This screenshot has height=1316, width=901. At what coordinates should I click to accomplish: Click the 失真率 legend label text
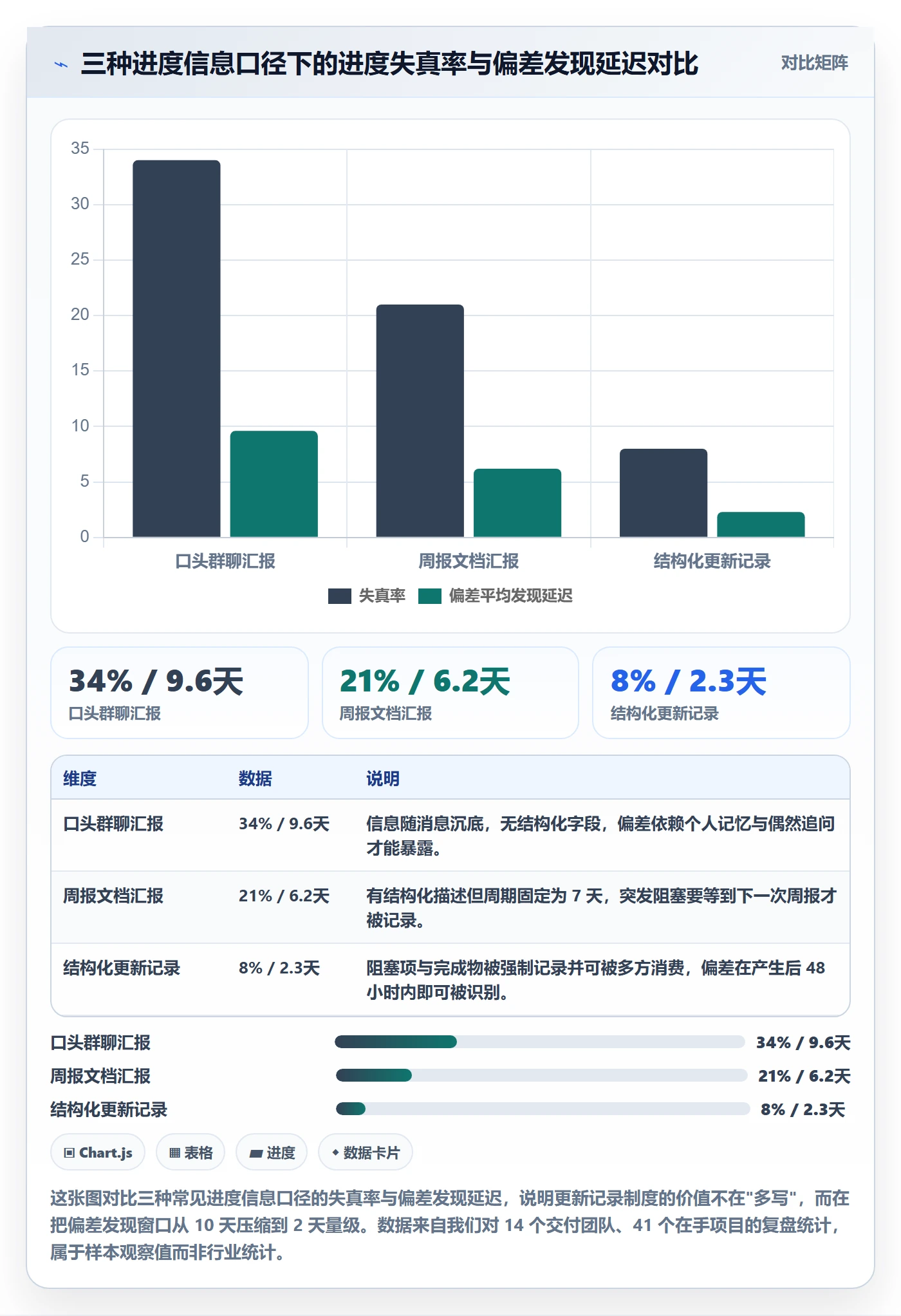382,596
